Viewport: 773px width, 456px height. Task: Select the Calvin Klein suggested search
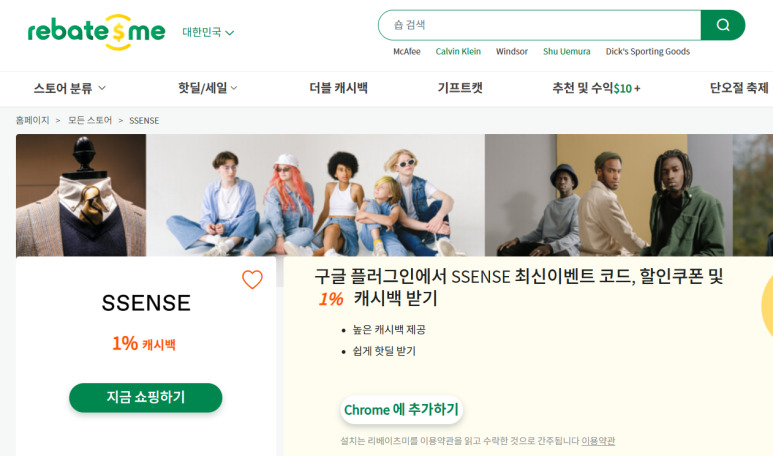[458, 51]
